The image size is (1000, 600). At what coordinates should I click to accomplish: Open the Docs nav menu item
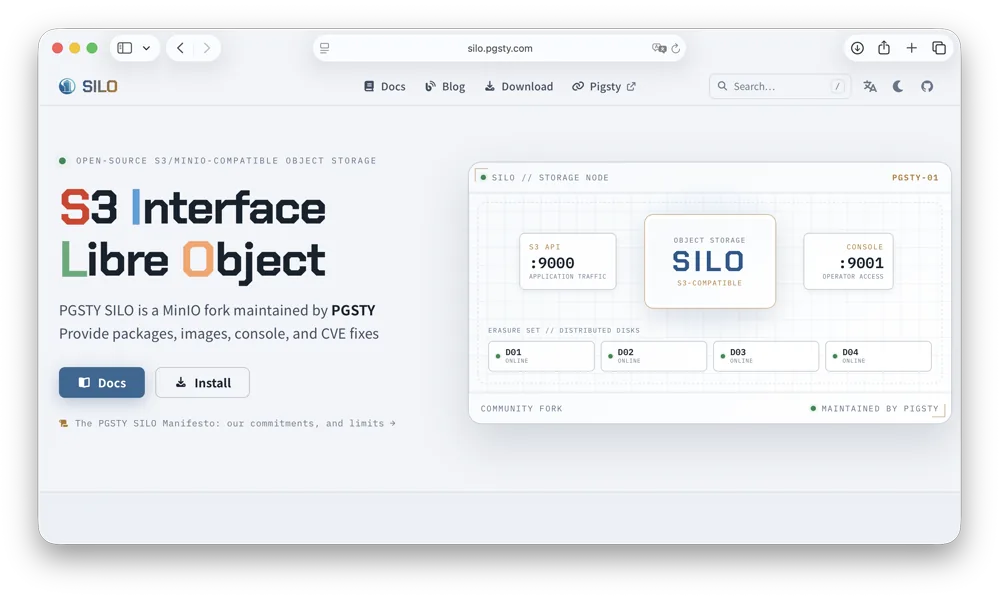coord(385,86)
